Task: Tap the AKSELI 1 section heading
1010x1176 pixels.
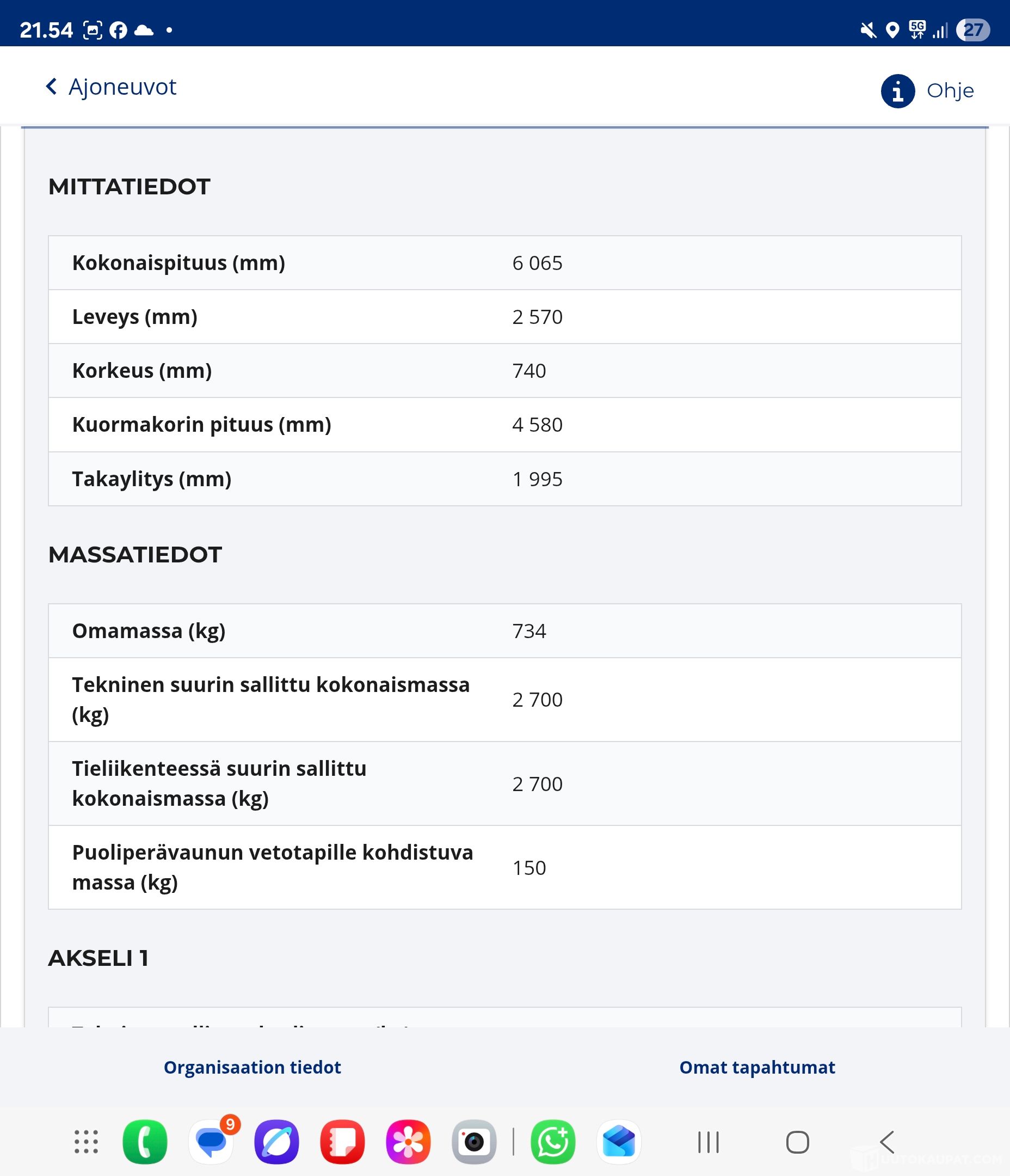Action: tap(98, 958)
